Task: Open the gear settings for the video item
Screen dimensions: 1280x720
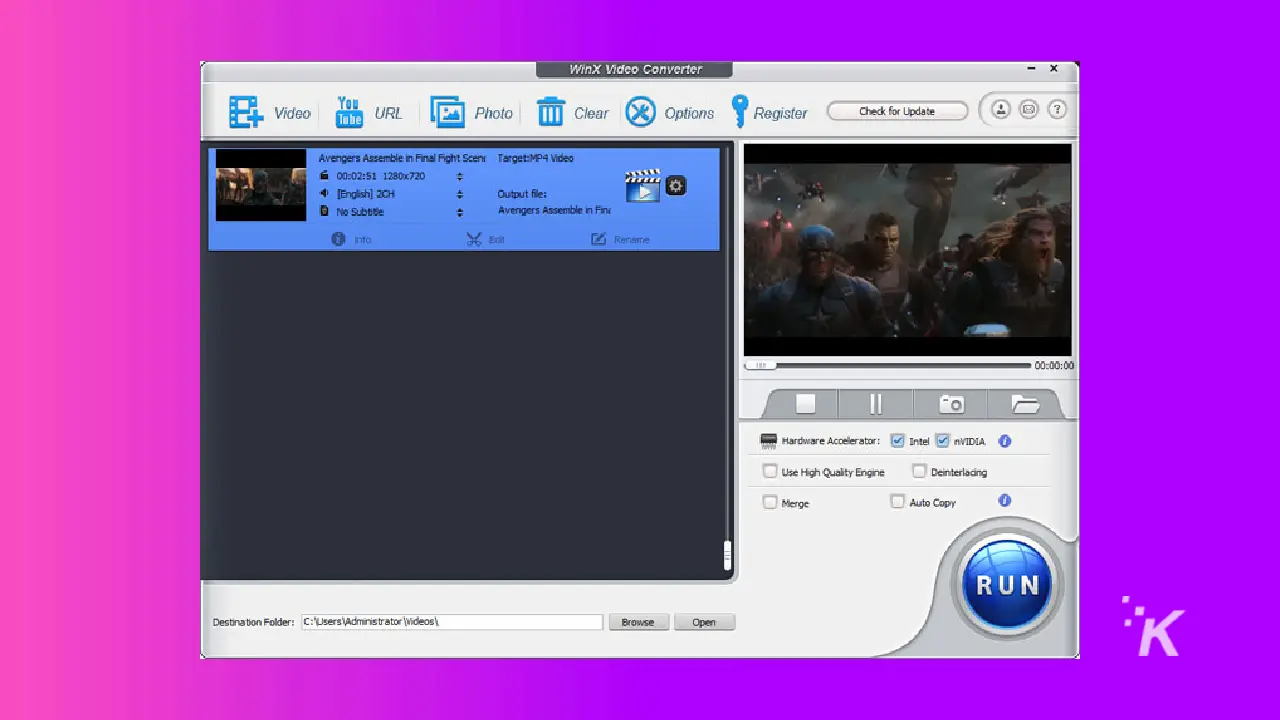Action: click(676, 186)
